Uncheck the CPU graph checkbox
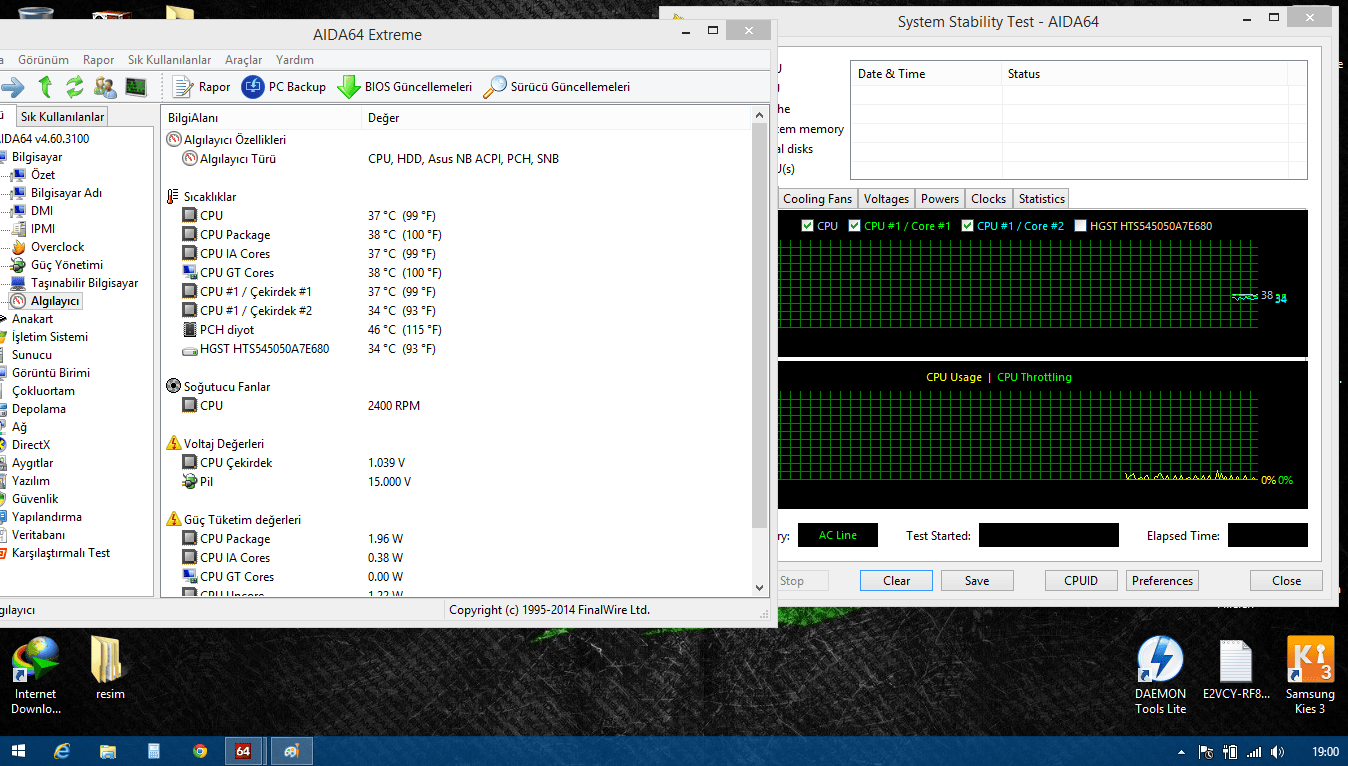The width and height of the screenshot is (1348, 766). click(x=808, y=226)
